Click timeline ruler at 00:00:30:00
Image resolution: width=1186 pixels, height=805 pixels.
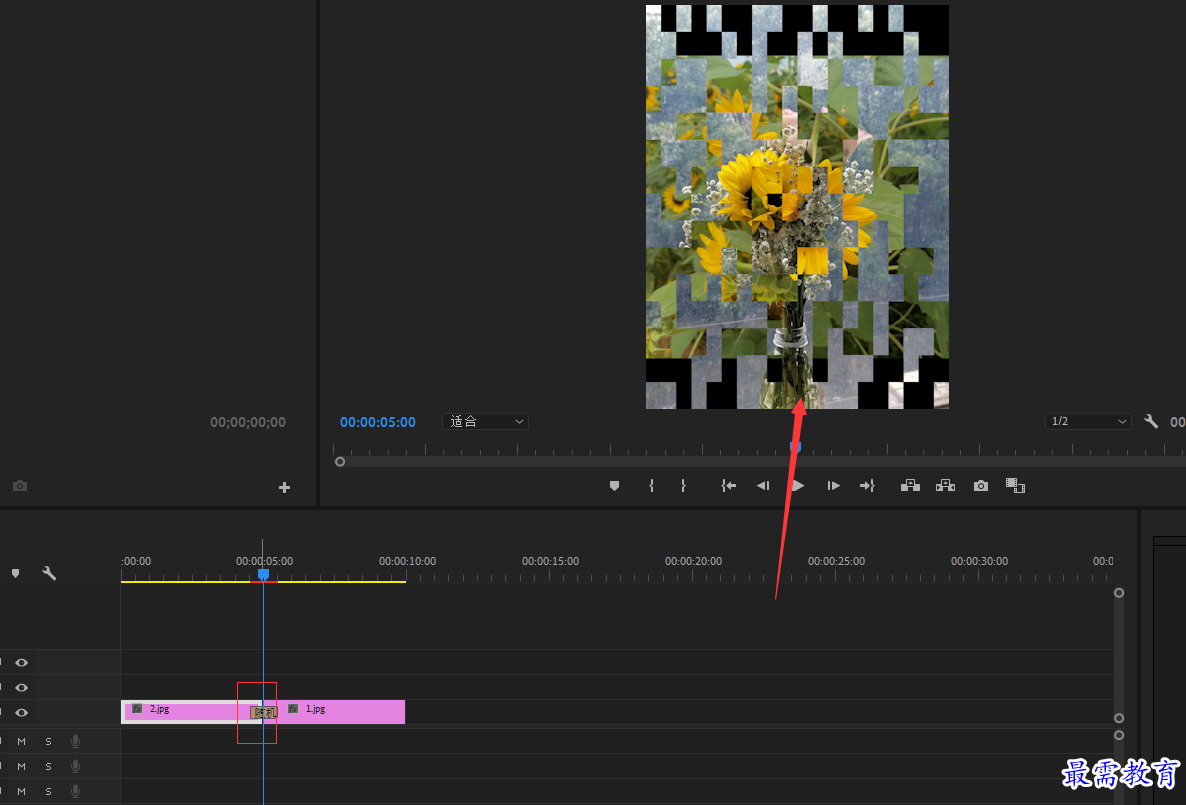[979, 561]
